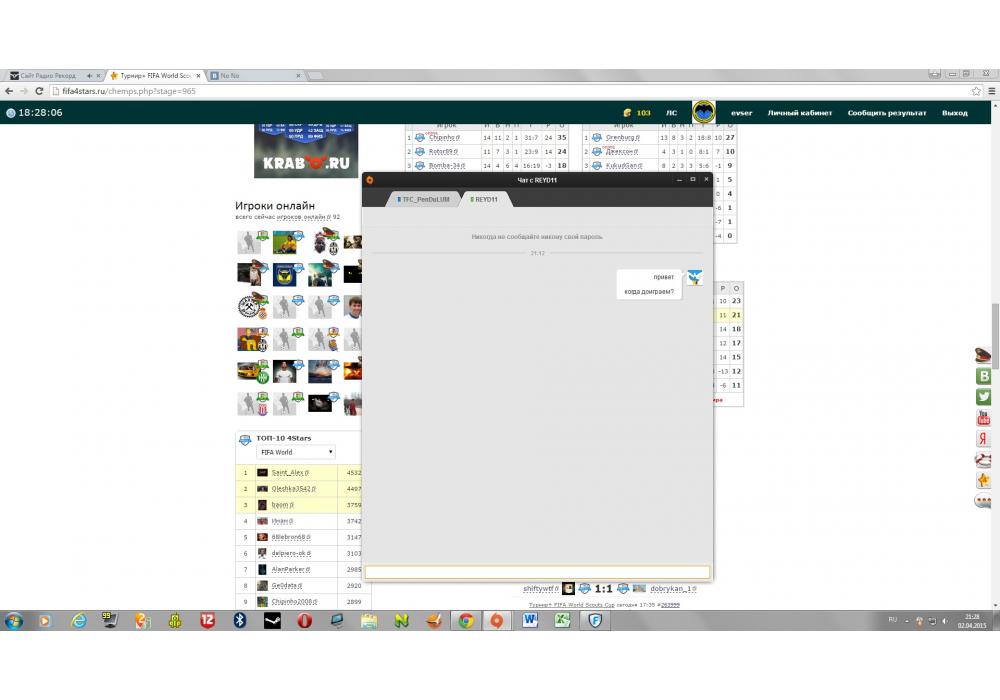The width and height of the screenshot is (1000, 700).
Task: Open the ЛС private messages item
Action: point(672,113)
